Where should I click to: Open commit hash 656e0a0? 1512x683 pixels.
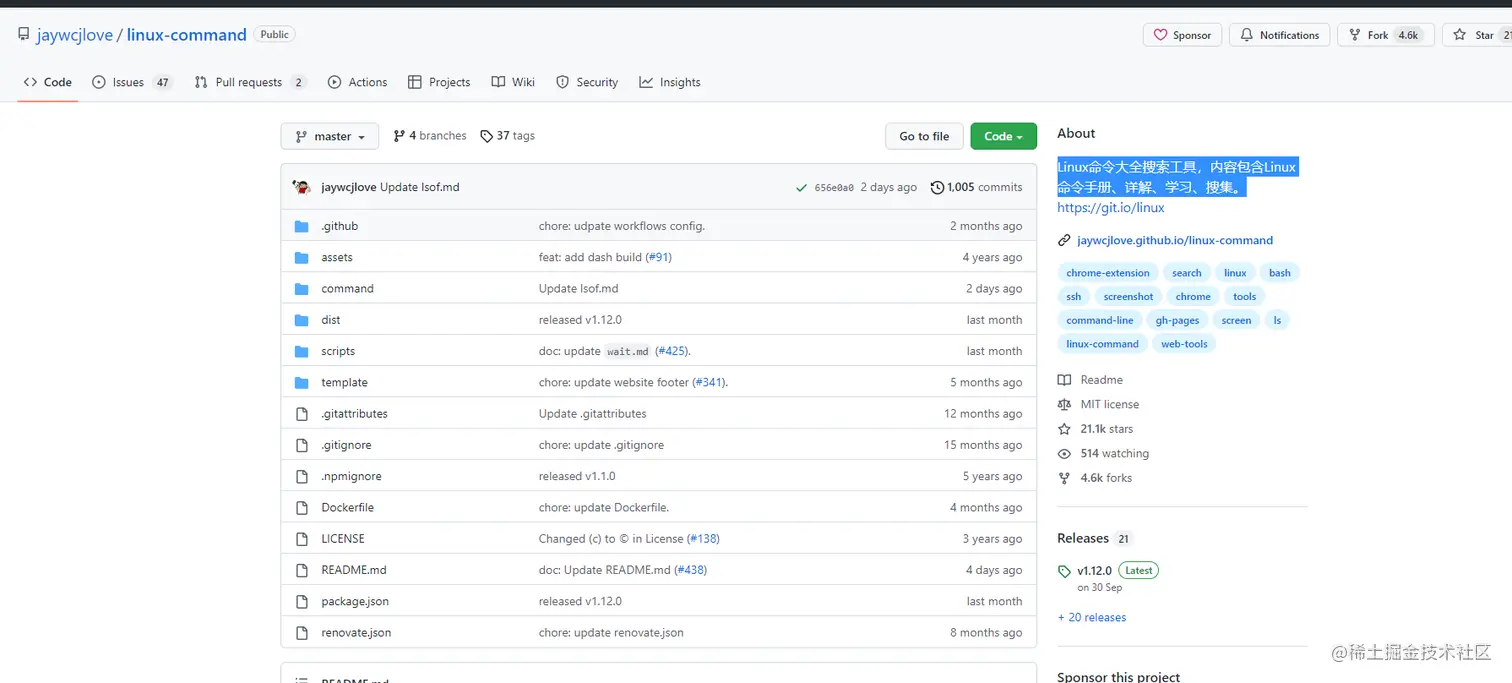[834, 188]
